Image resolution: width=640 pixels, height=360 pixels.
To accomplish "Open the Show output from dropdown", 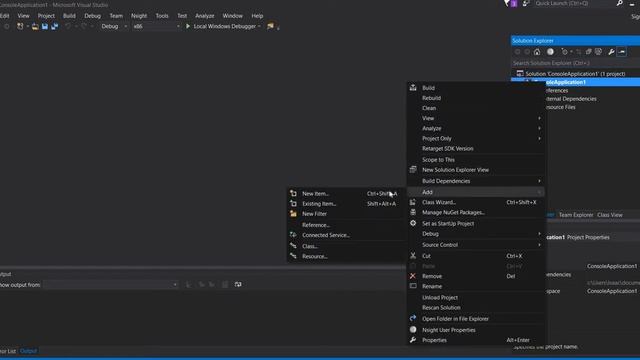I will (111, 284).
